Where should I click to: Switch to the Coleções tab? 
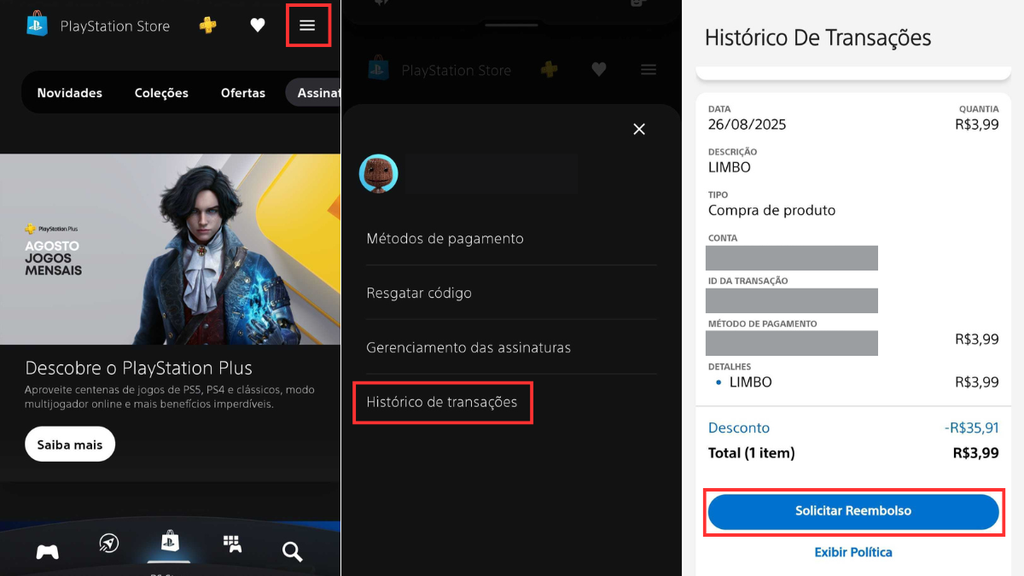pyautogui.click(x=161, y=93)
